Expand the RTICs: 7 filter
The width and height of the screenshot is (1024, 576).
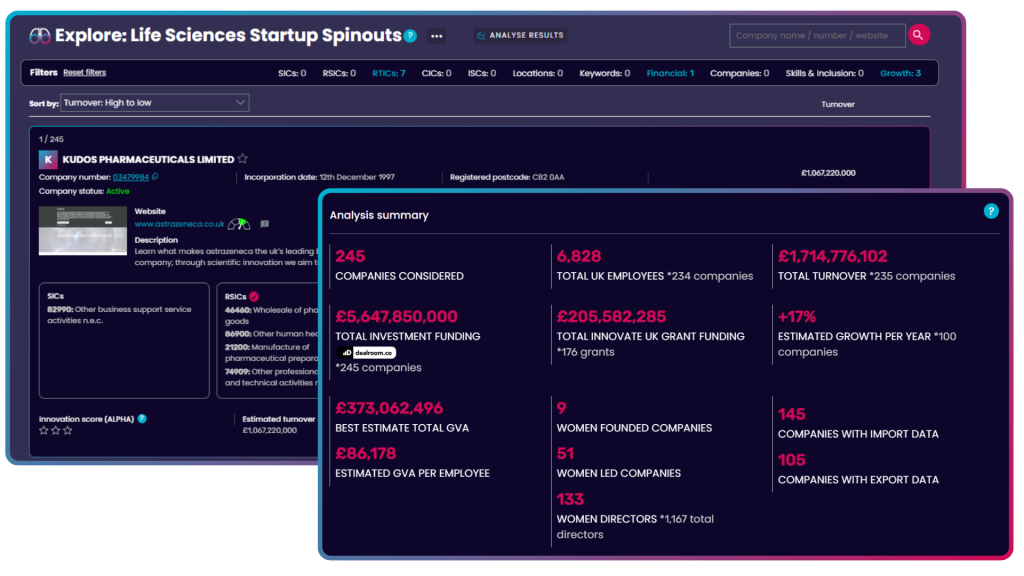388,73
